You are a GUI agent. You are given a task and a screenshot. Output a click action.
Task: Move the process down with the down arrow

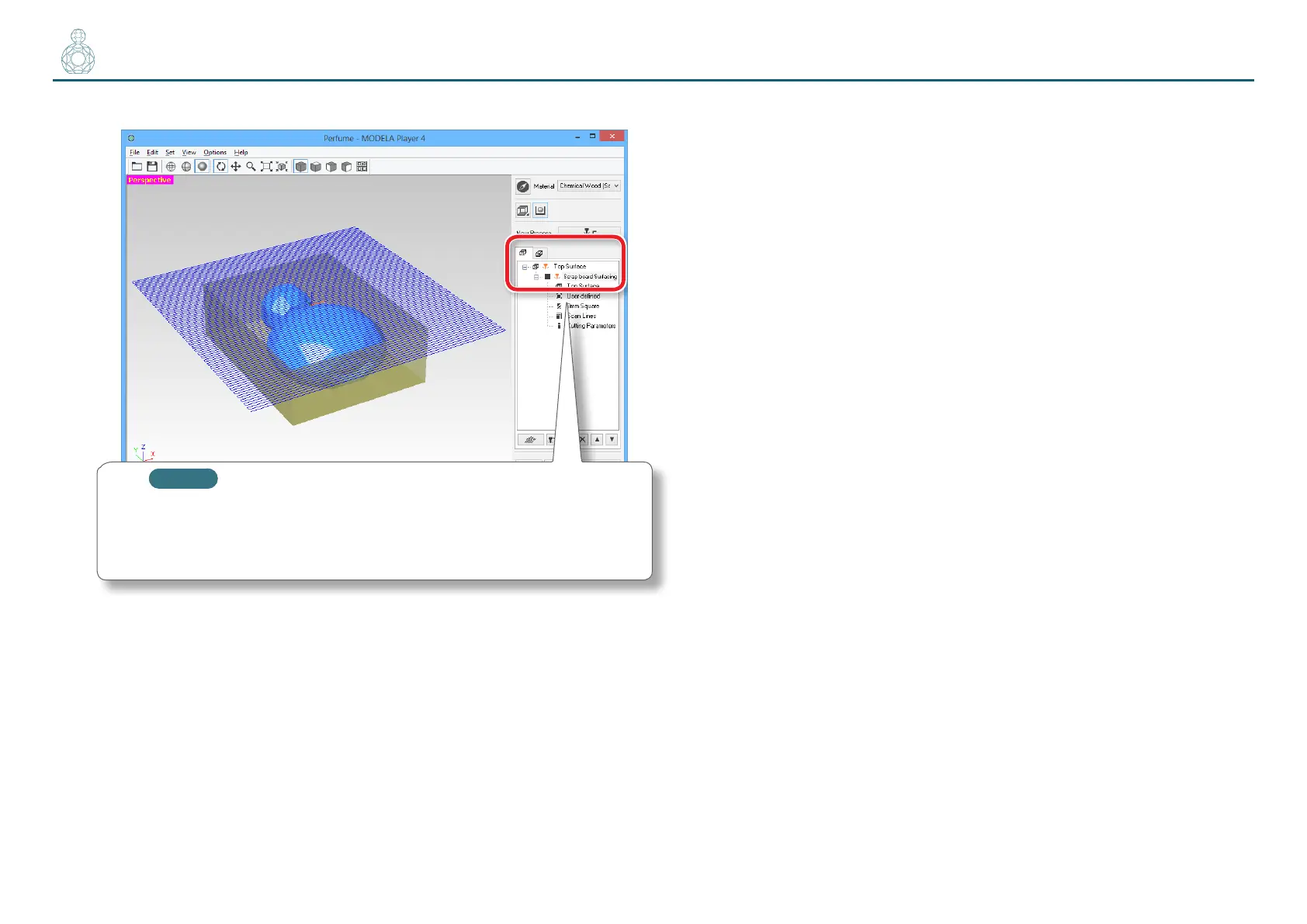tap(612, 439)
